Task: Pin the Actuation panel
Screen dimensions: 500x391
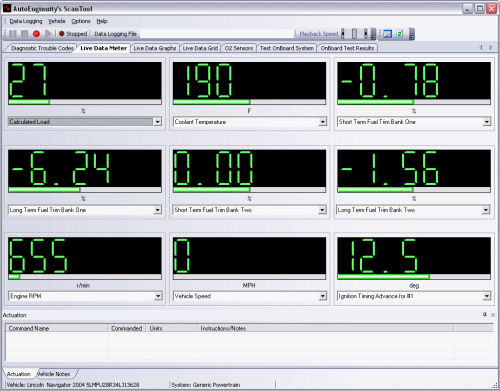Action: pos(485,315)
